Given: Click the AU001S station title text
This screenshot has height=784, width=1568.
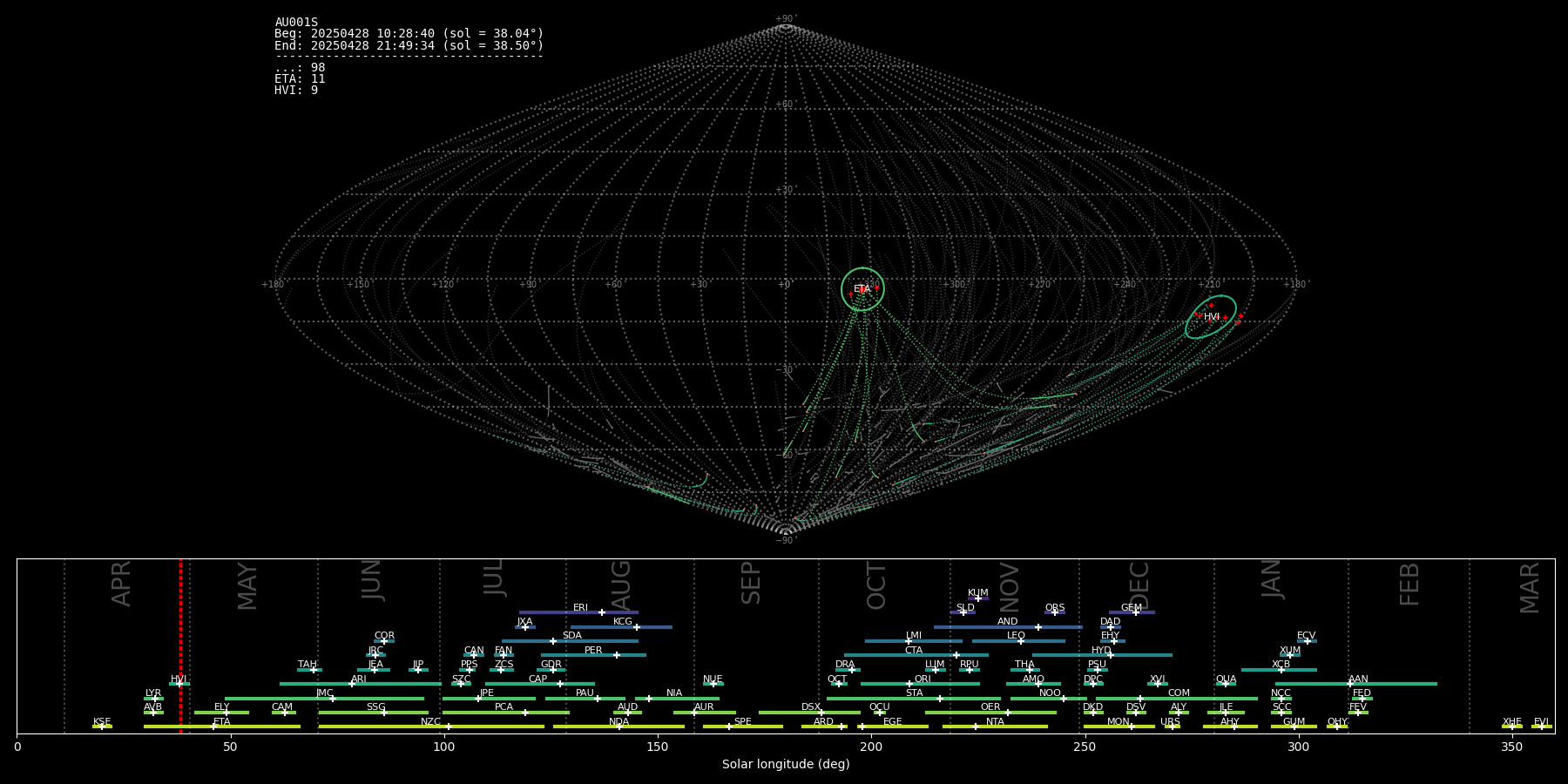Looking at the screenshot, I should click(296, 23).
